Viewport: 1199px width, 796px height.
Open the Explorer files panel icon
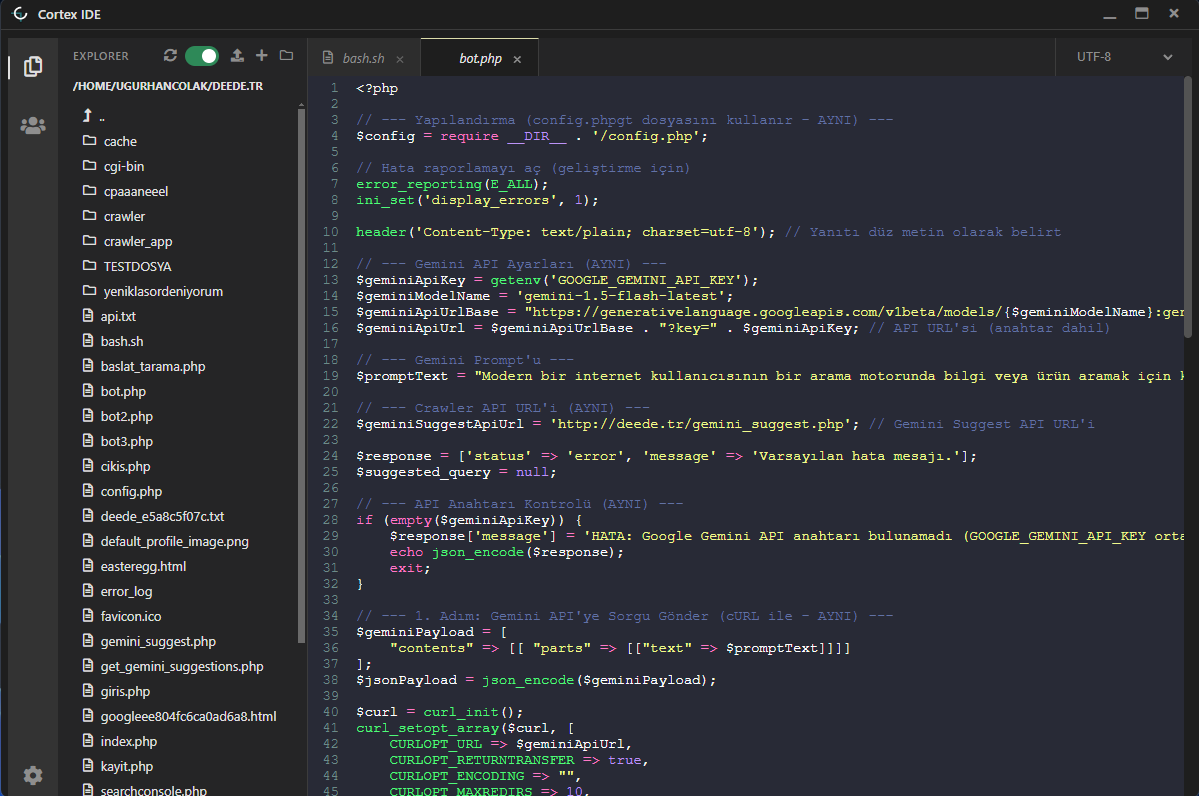[33, 67]
